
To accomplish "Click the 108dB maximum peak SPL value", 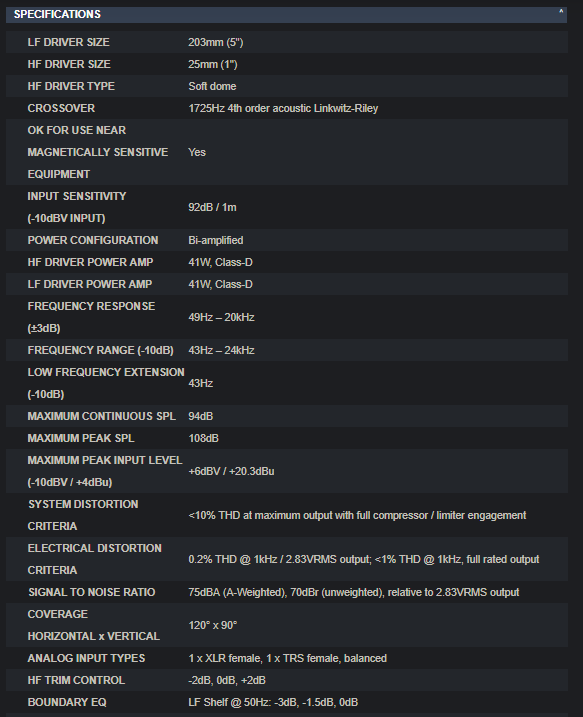I will tap(203, 438).
